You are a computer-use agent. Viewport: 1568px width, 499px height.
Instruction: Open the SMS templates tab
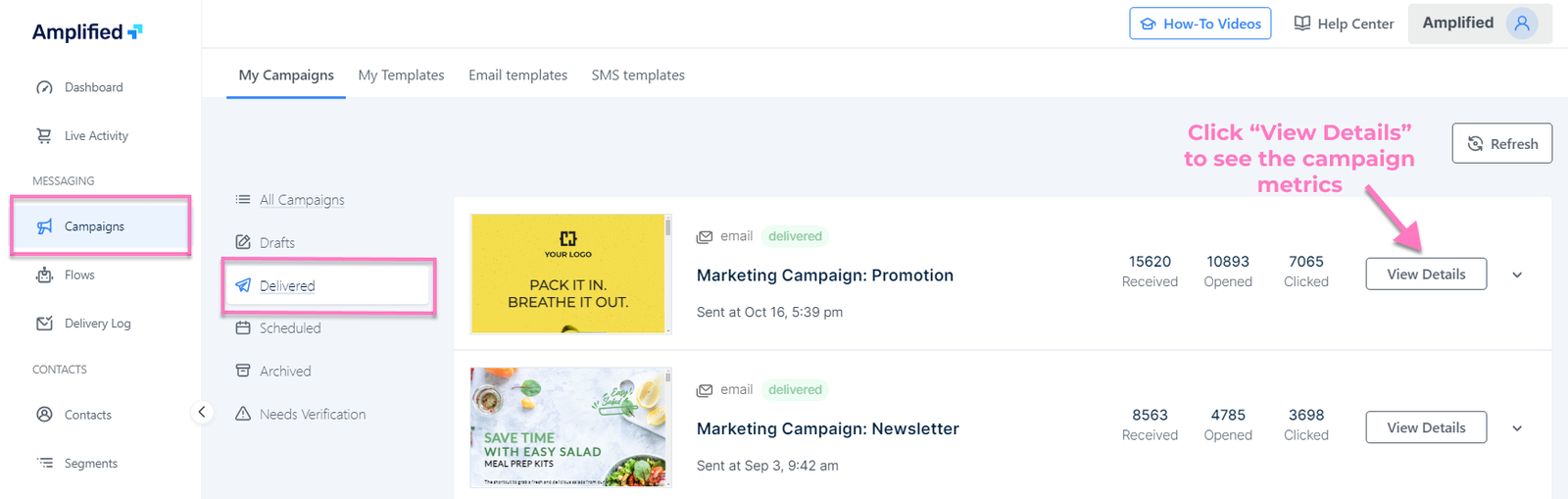(x=638, y=75)
